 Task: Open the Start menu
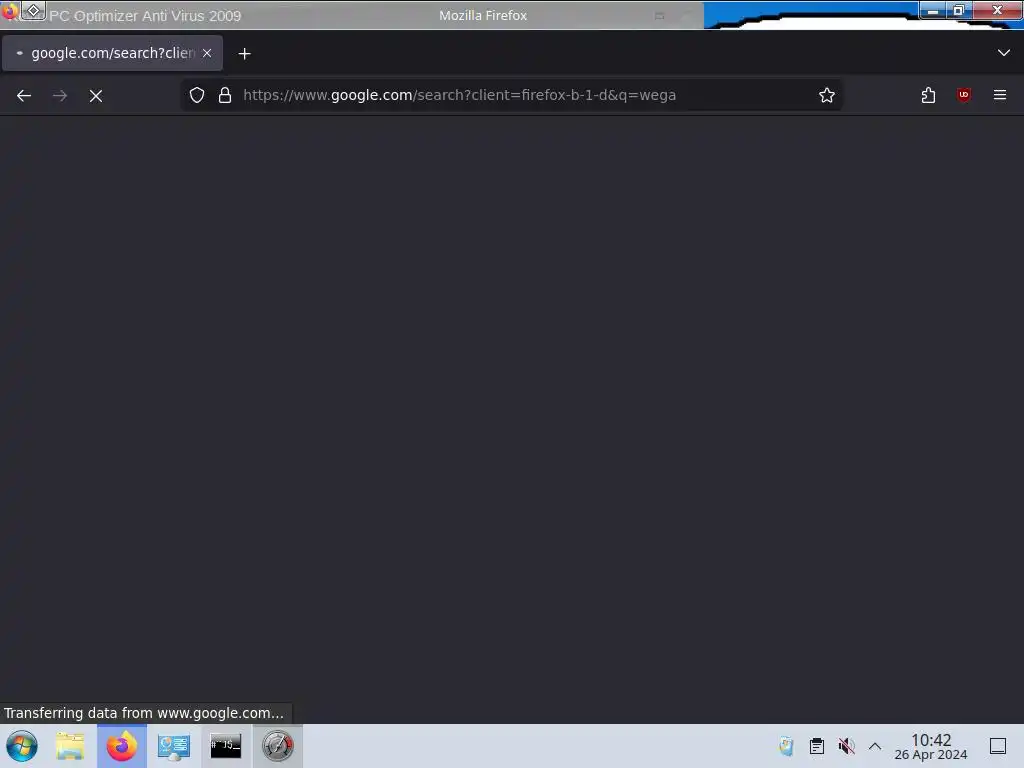point(22,746)
